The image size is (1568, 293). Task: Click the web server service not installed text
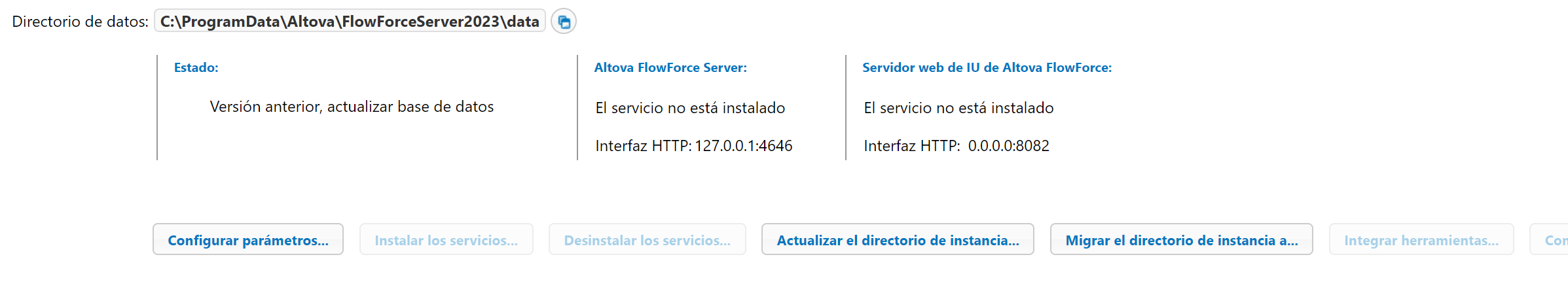[x=958, y=108]
